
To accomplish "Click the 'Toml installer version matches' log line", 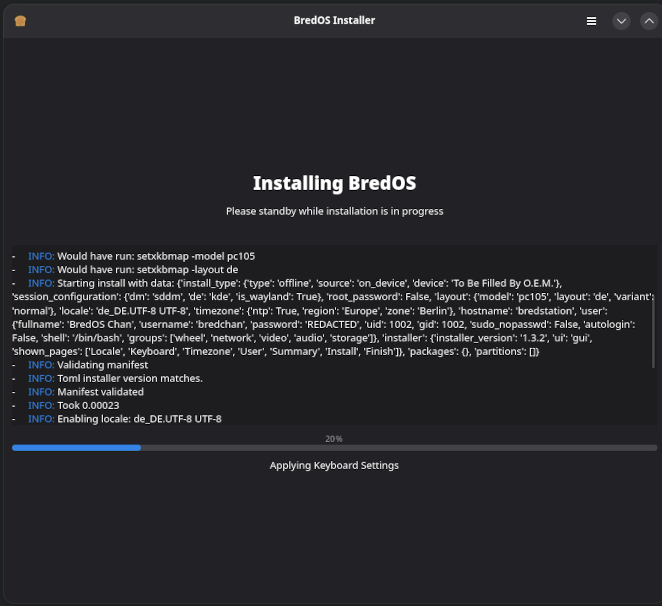I will point(129,378).
